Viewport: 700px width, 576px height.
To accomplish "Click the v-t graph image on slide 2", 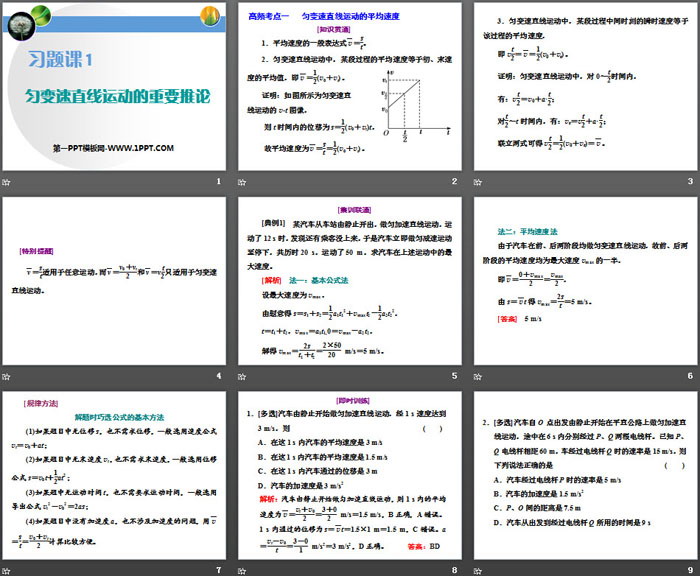I will (417, 105).
